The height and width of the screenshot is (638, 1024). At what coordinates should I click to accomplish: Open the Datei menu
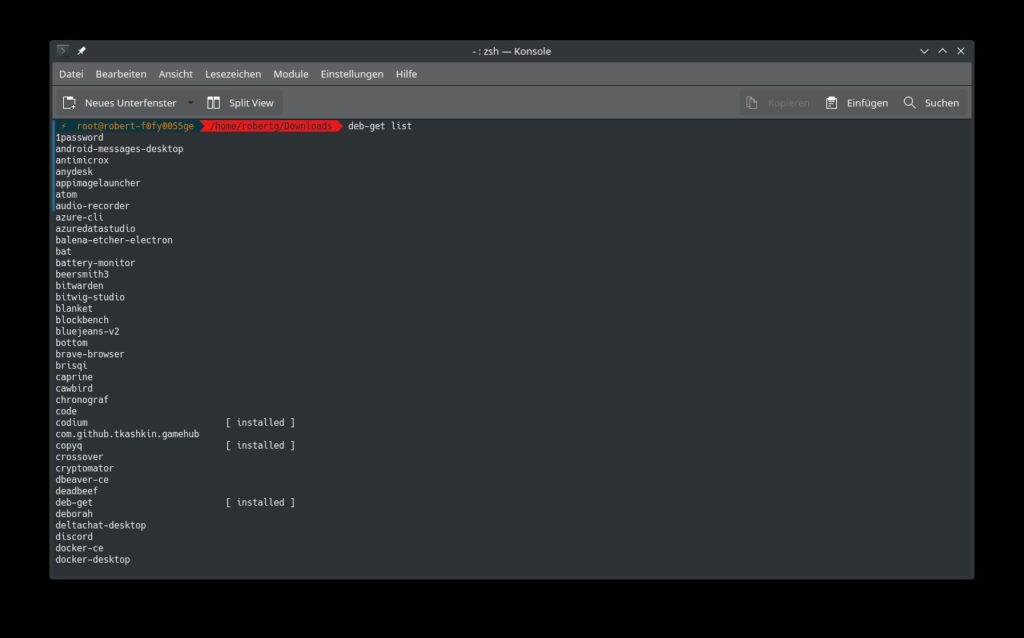[71, 74]
